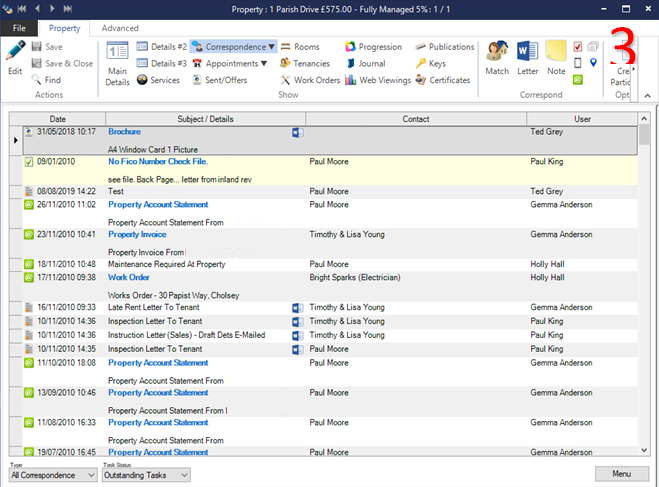Open the Work Order correspondence link
659x487 pixels.
(129, 277)
